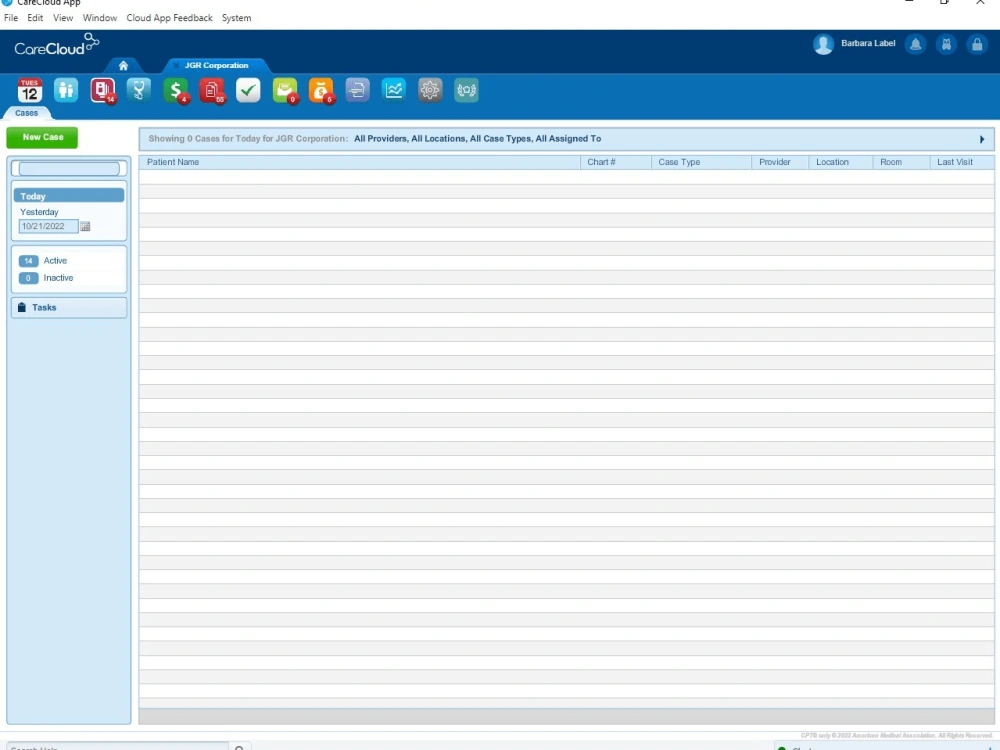
Task: Open the Cloud App Feedback menu
Action: click(x=169, y=18)
